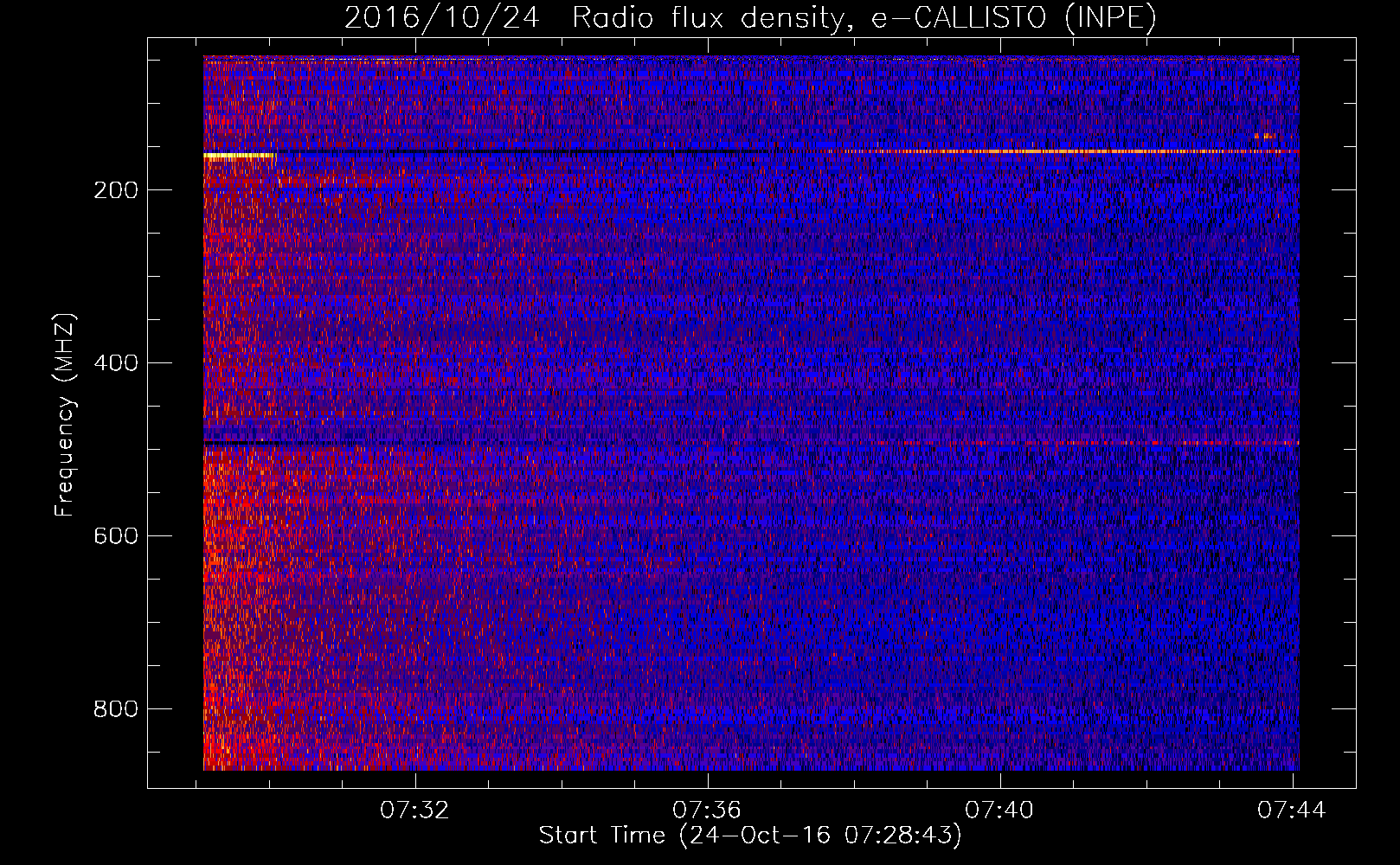This screenshot has width=1400, height=865.
Task: Click the 07:36 time tick label
Action: 708,811
